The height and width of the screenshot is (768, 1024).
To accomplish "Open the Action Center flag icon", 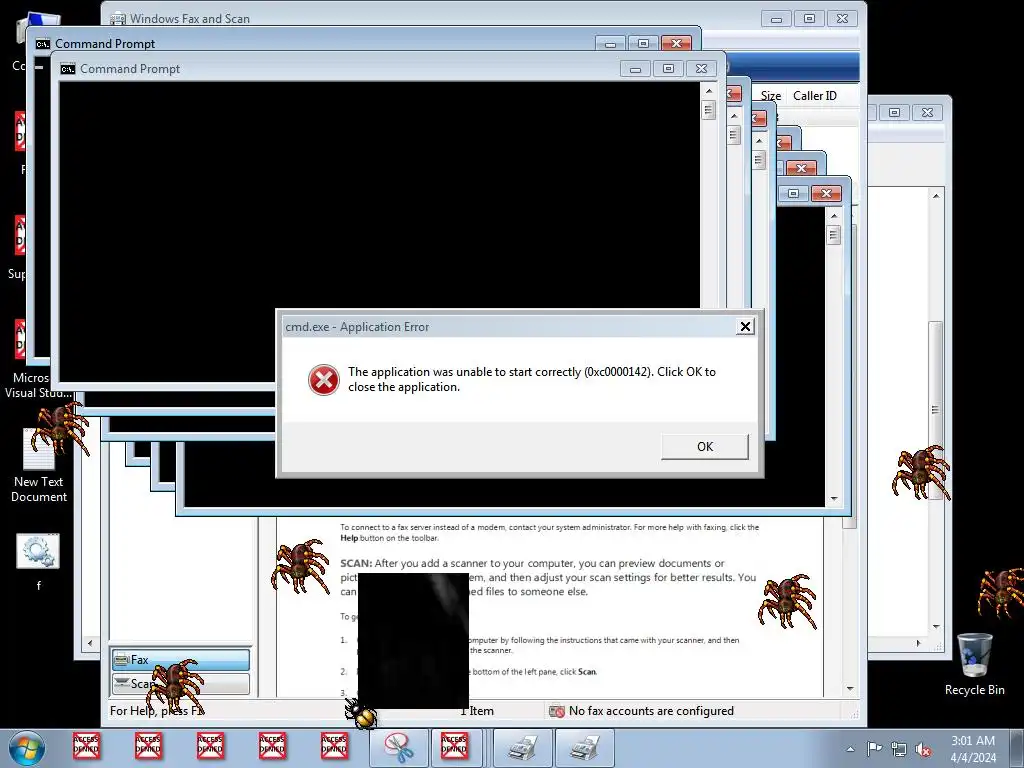I will 874,749.
